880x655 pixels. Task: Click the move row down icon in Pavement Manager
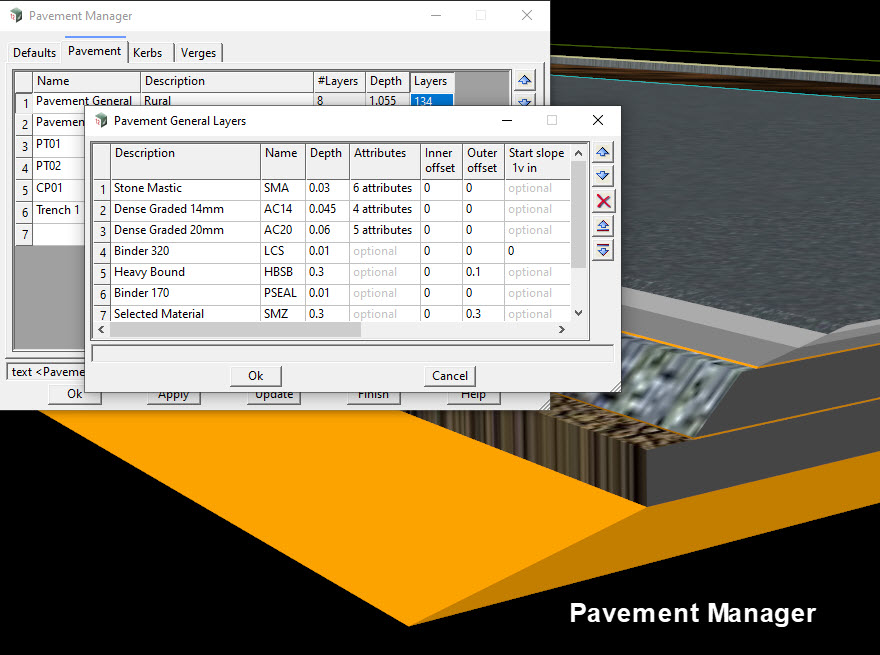coord(525,102)
